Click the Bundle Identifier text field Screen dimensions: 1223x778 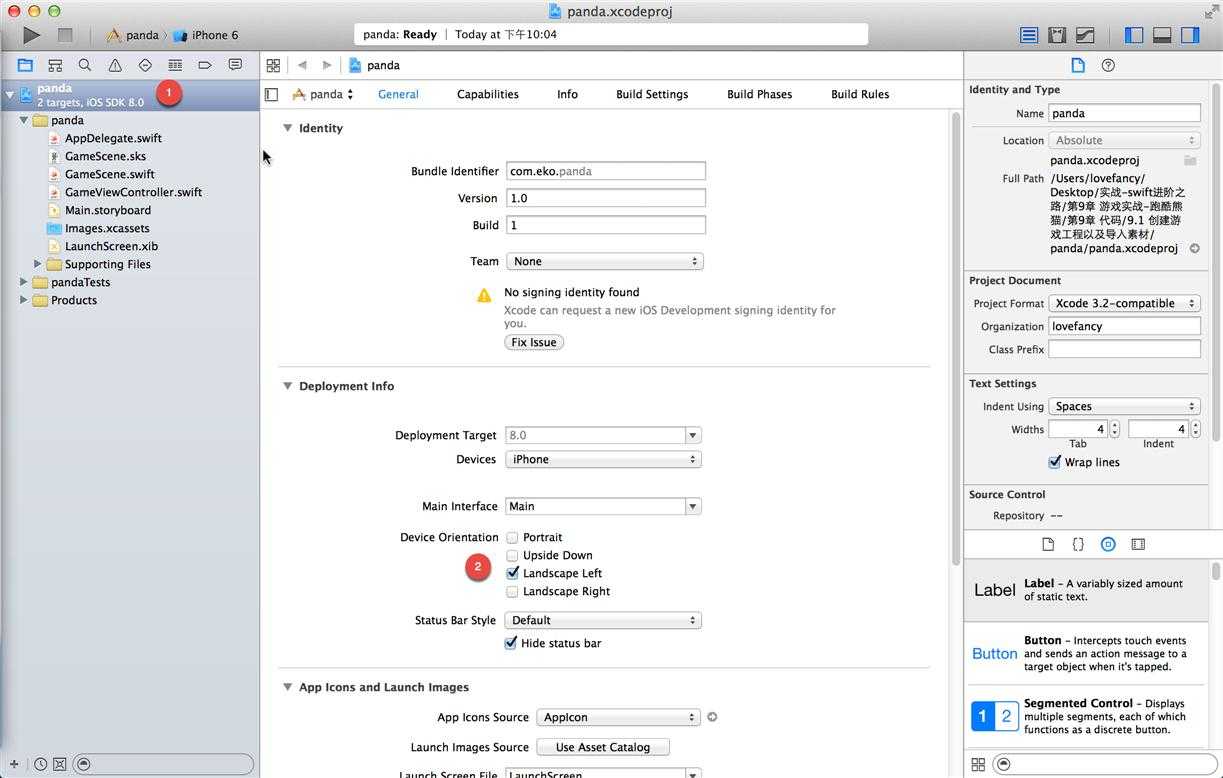tap(606, 171)
